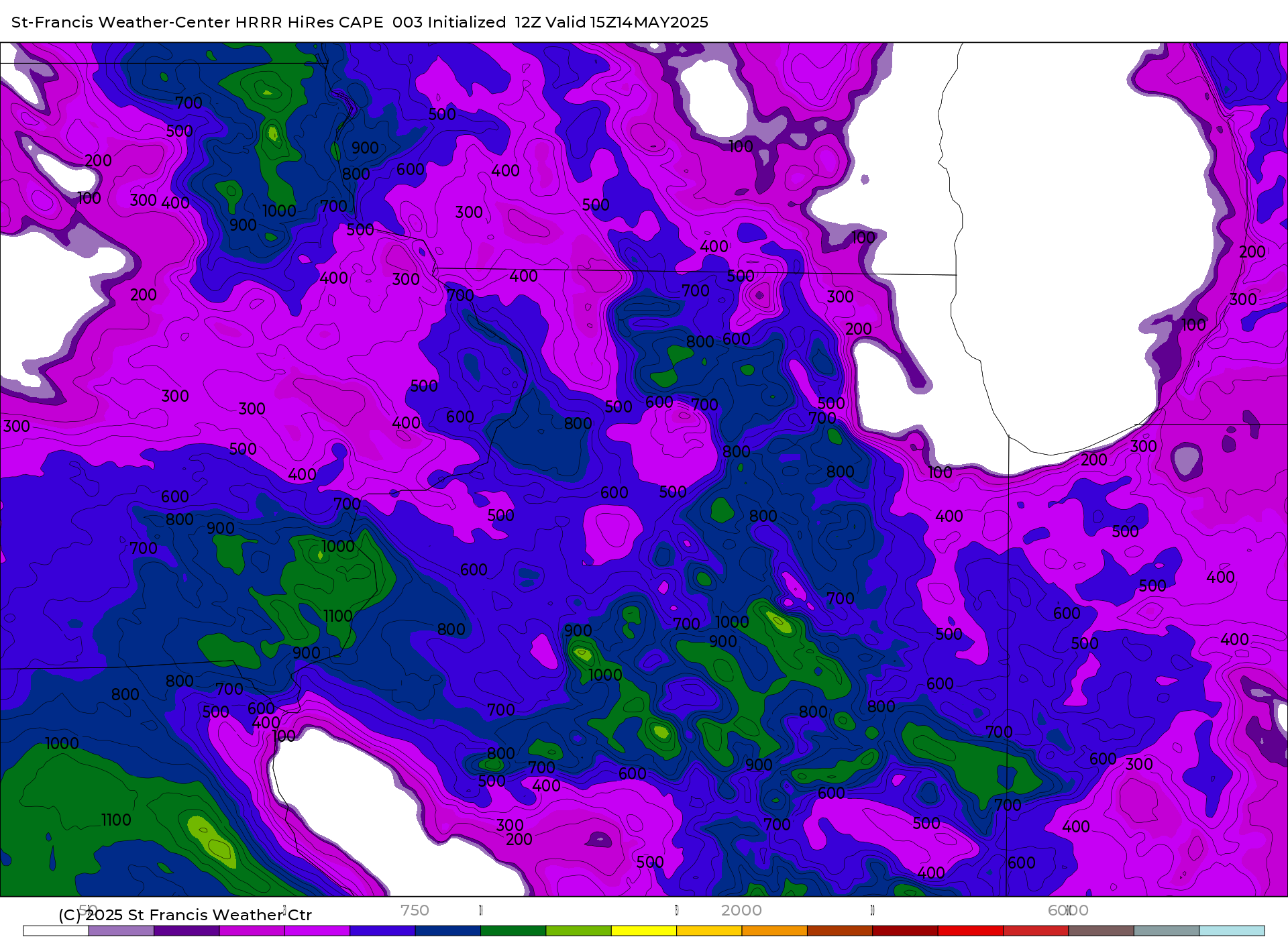Select the white swatch in the colorbar

pos(56,931)
